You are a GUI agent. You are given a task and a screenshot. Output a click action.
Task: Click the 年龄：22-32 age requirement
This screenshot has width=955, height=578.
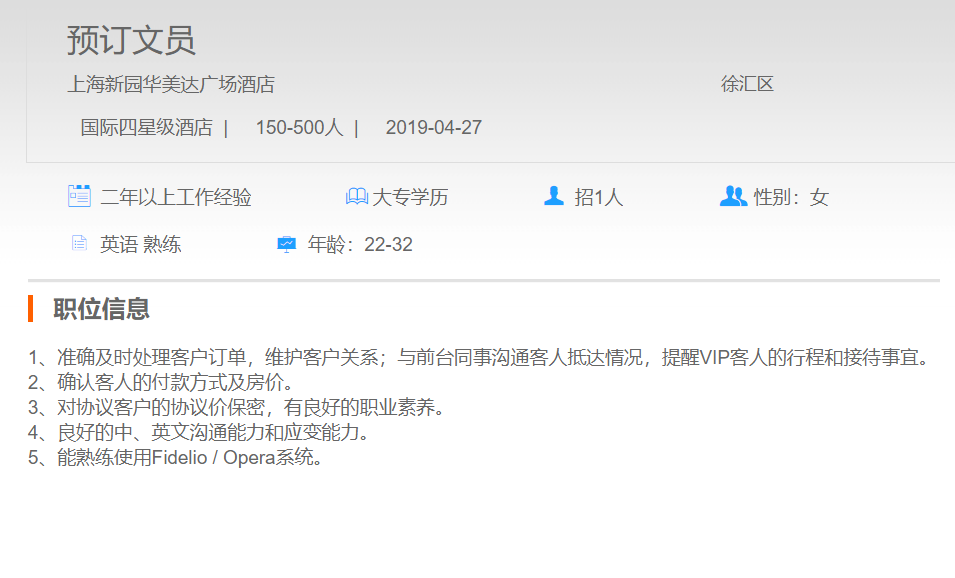(x=360, y=245)
